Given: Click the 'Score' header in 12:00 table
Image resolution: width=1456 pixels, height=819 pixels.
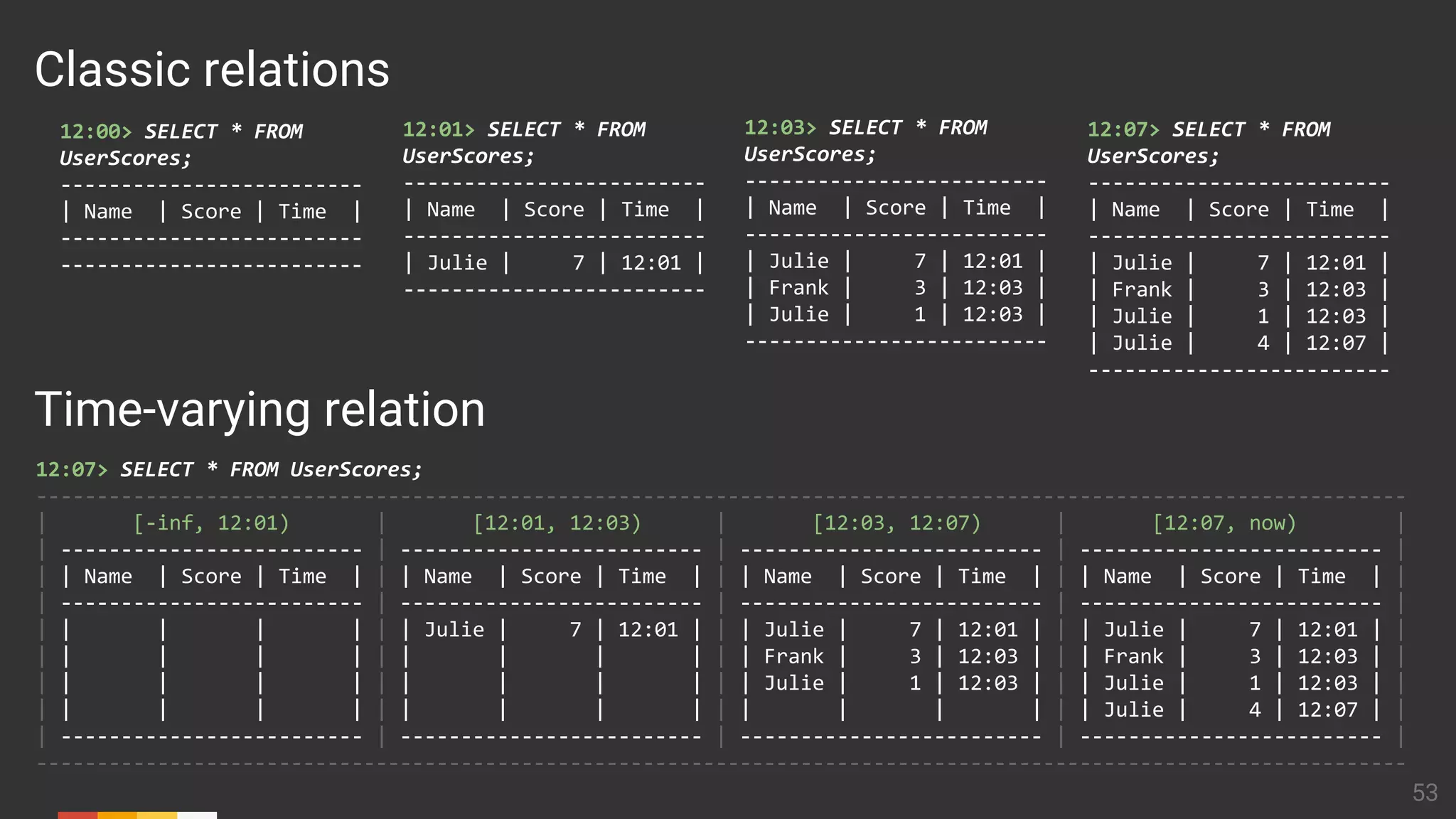Looking at the screenshot, I should point(210,212).
